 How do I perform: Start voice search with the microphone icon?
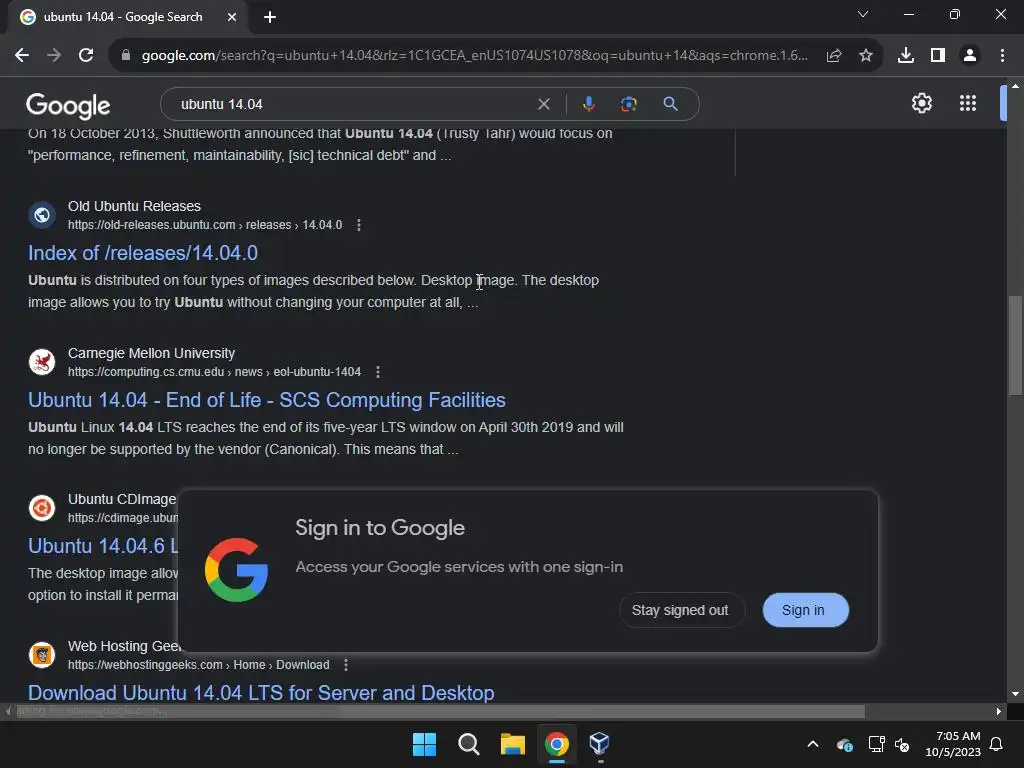point(588,104)
